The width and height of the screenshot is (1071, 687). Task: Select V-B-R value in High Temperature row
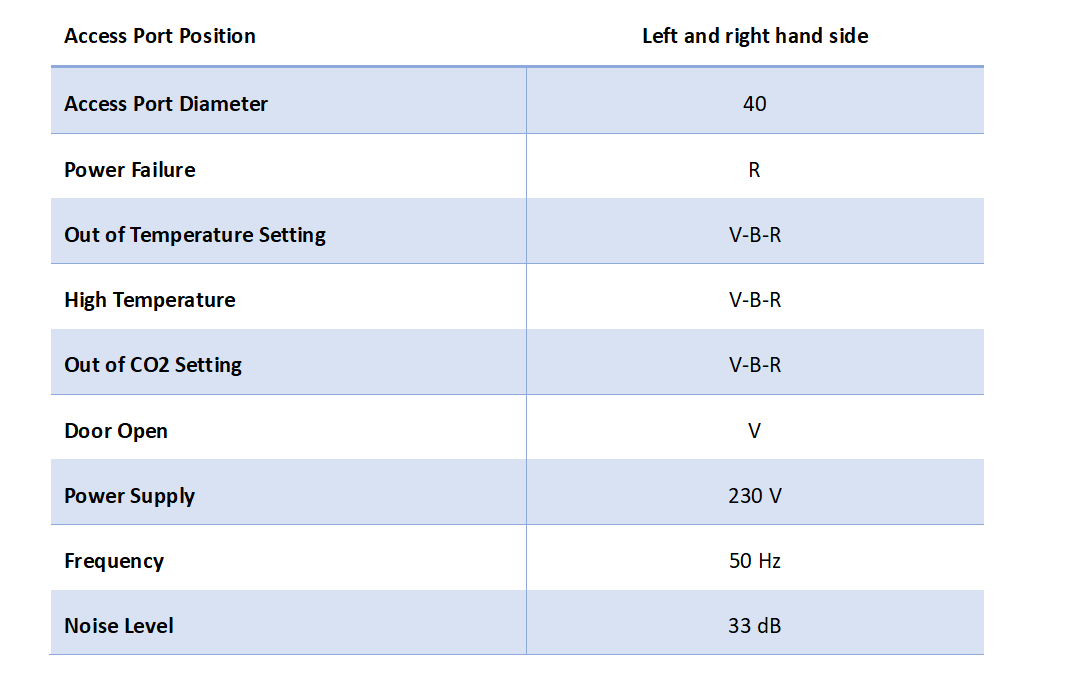tap(754, 300)
